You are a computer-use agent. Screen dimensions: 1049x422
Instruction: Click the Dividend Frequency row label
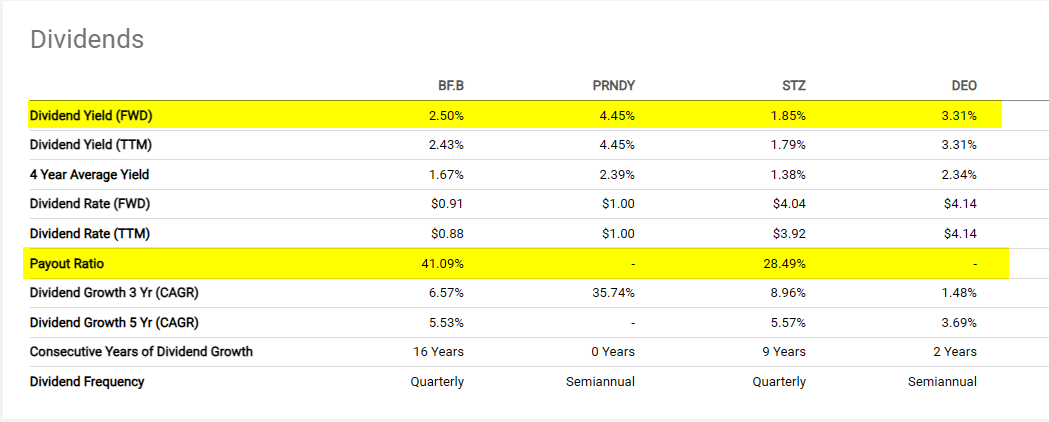(x=87, y=381)
